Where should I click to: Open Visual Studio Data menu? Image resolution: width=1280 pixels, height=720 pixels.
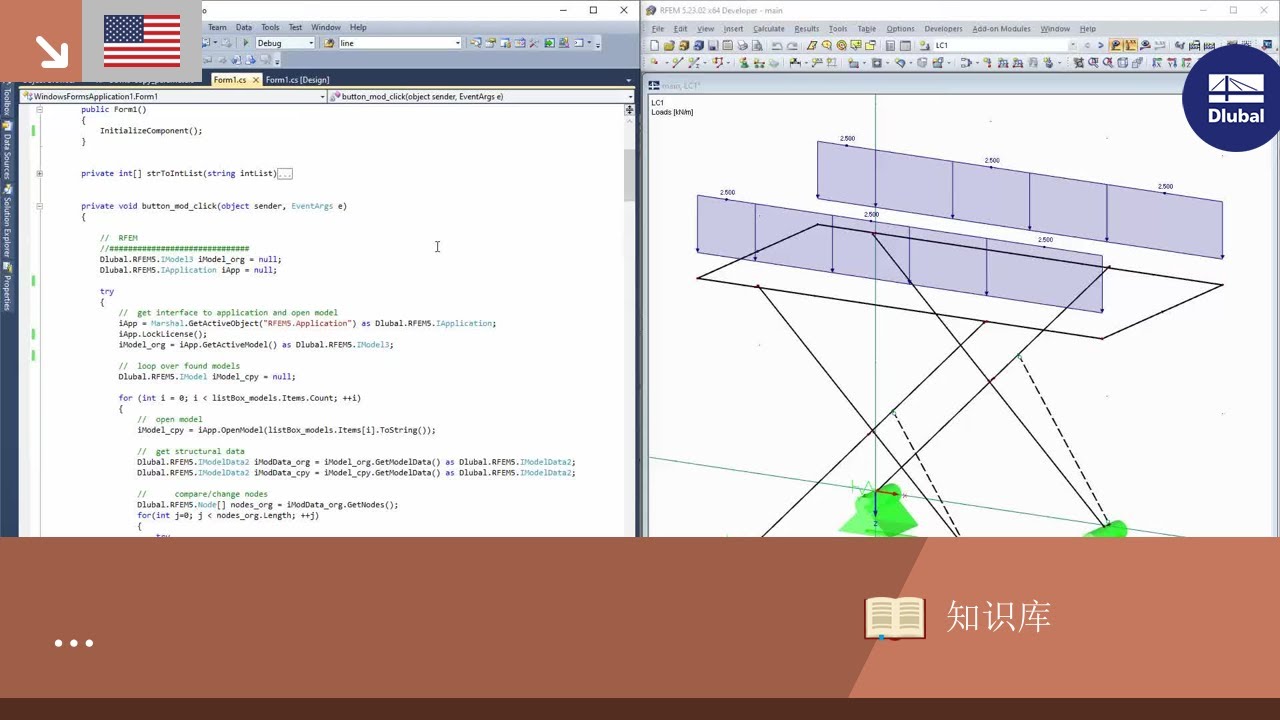point(244,27)
